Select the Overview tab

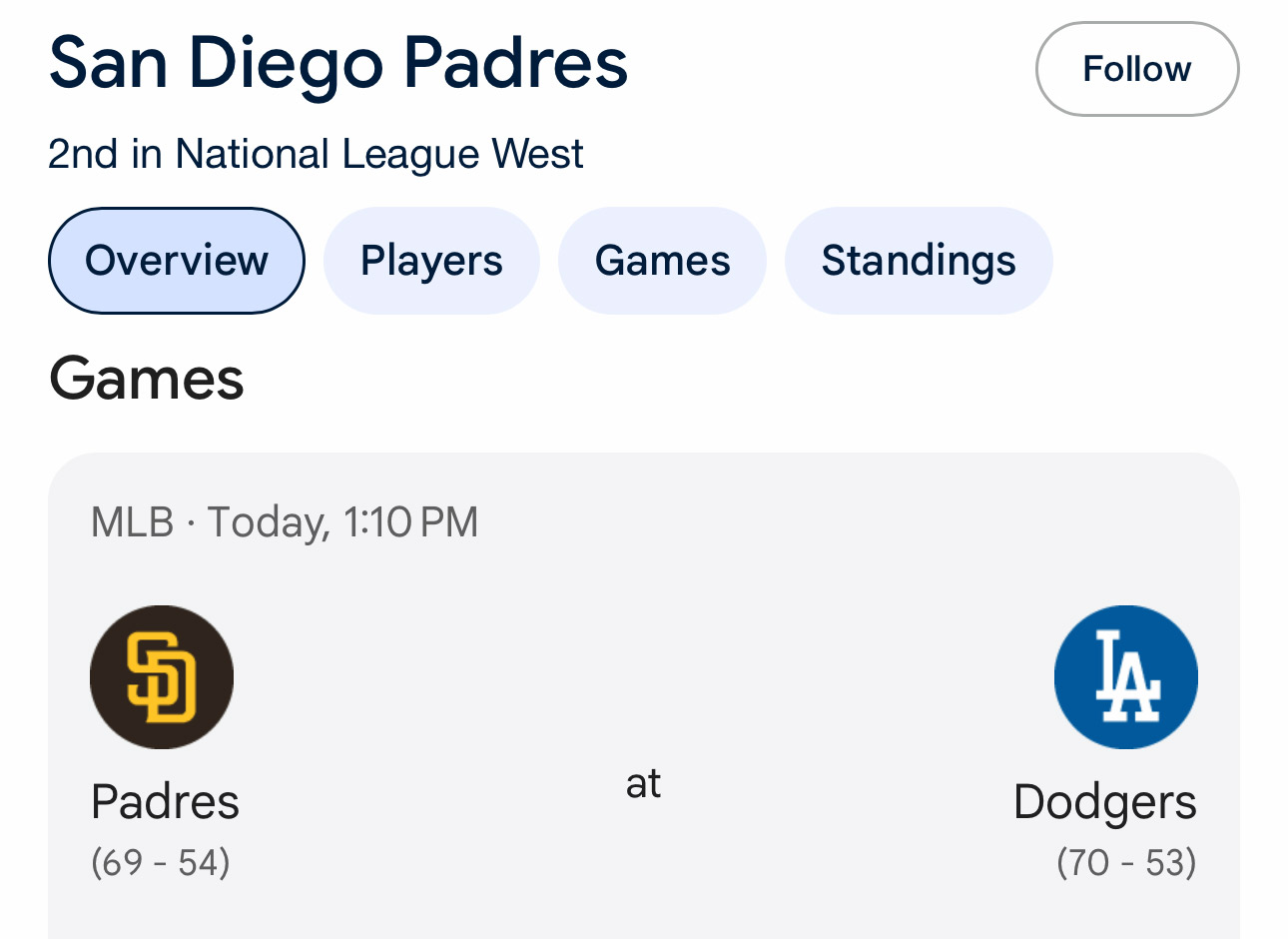177,261
